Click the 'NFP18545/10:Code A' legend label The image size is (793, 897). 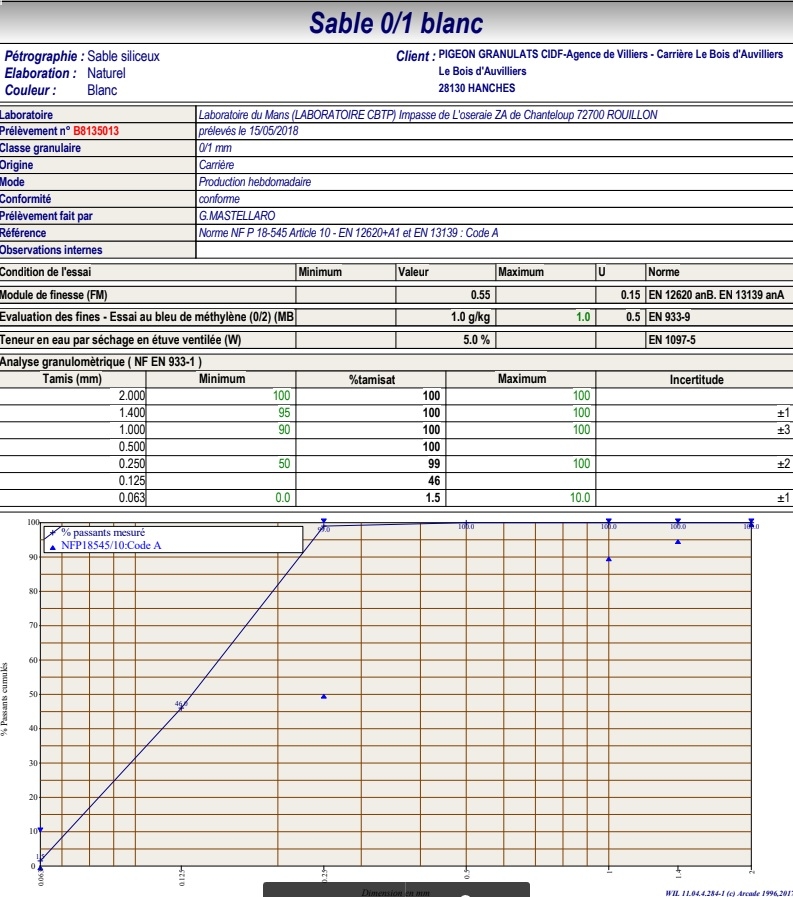click(111, 546)
